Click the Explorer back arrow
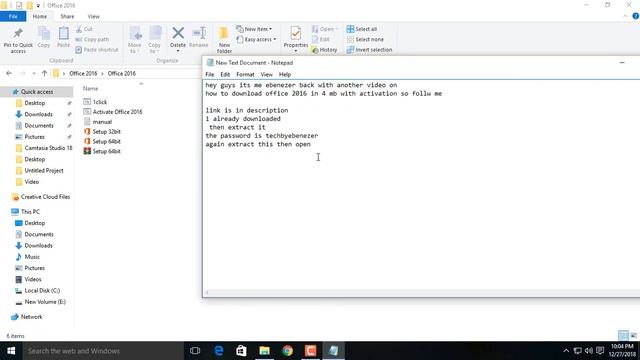This screenshot has width=640, height=360. click(x=9, y=73)
